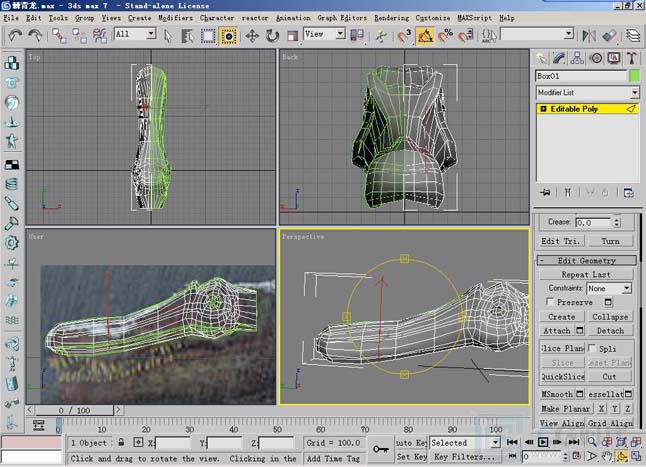Image resolution: width=646 pixels, height=467 pixels.
Task: Activate the Select and Rotate tool
Action: click(272, 36)
